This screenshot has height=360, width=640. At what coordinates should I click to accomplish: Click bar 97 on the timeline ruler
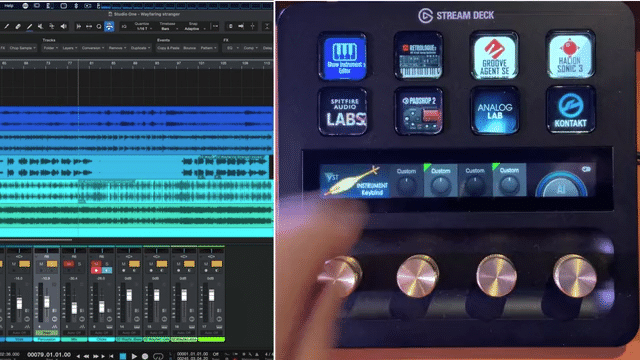pos(178,63)
